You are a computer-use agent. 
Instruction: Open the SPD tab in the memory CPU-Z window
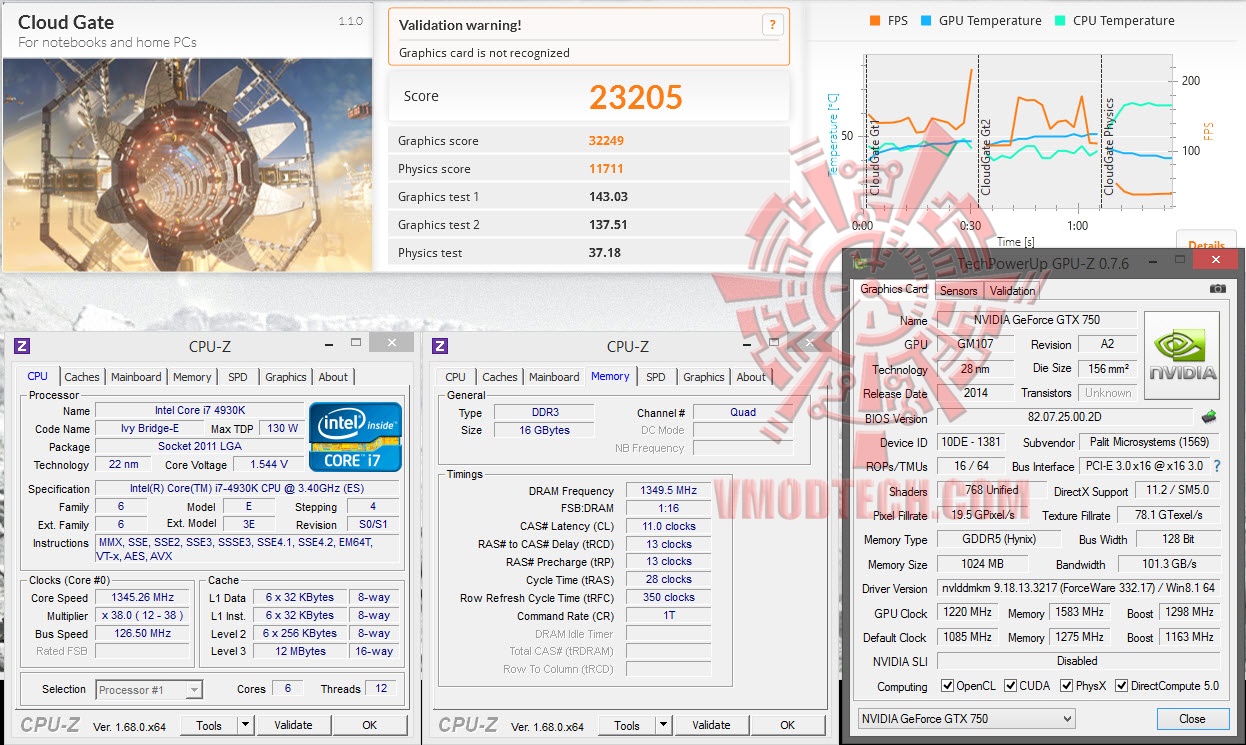(656, 377)
